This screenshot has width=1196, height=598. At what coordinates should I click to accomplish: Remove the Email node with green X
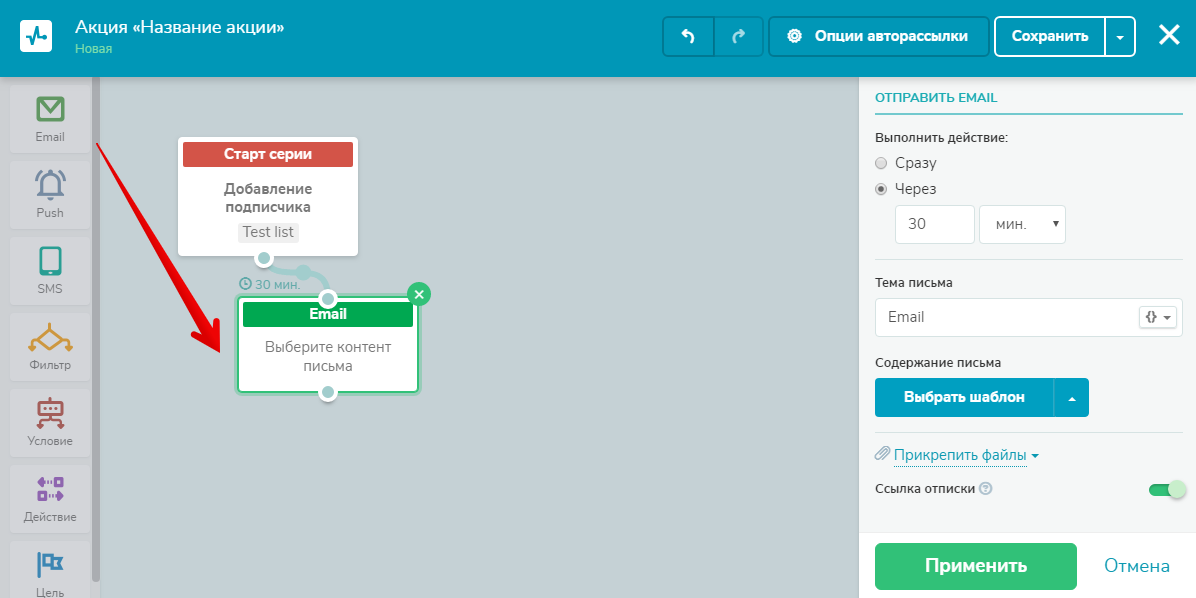tap(419, 294)
